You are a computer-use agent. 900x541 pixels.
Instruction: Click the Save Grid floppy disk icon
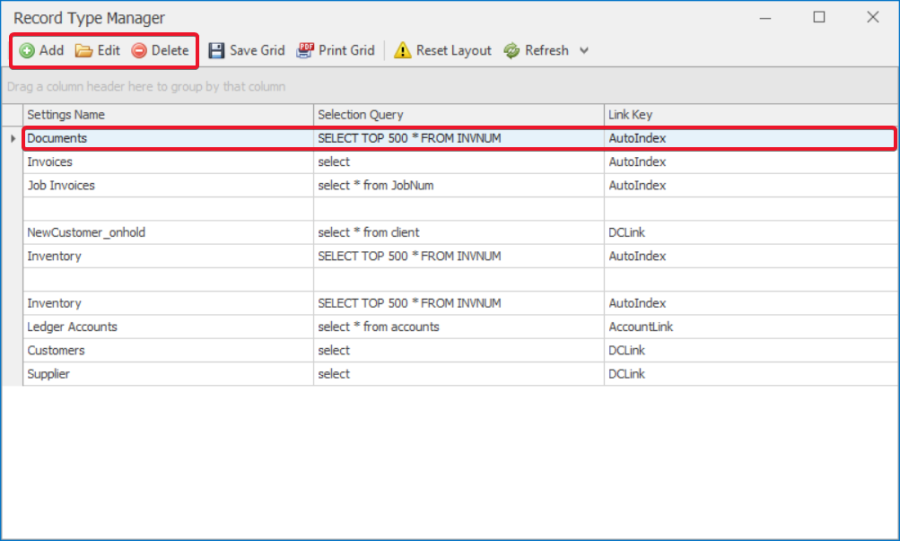tap(216, 51)
